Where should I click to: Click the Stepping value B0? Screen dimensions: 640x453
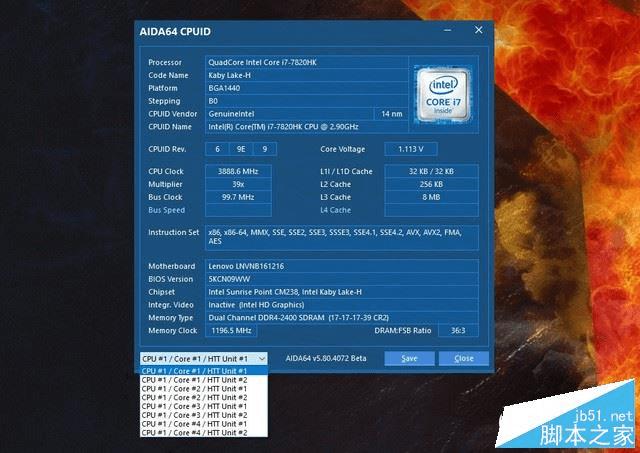click(x=307, y=101)
